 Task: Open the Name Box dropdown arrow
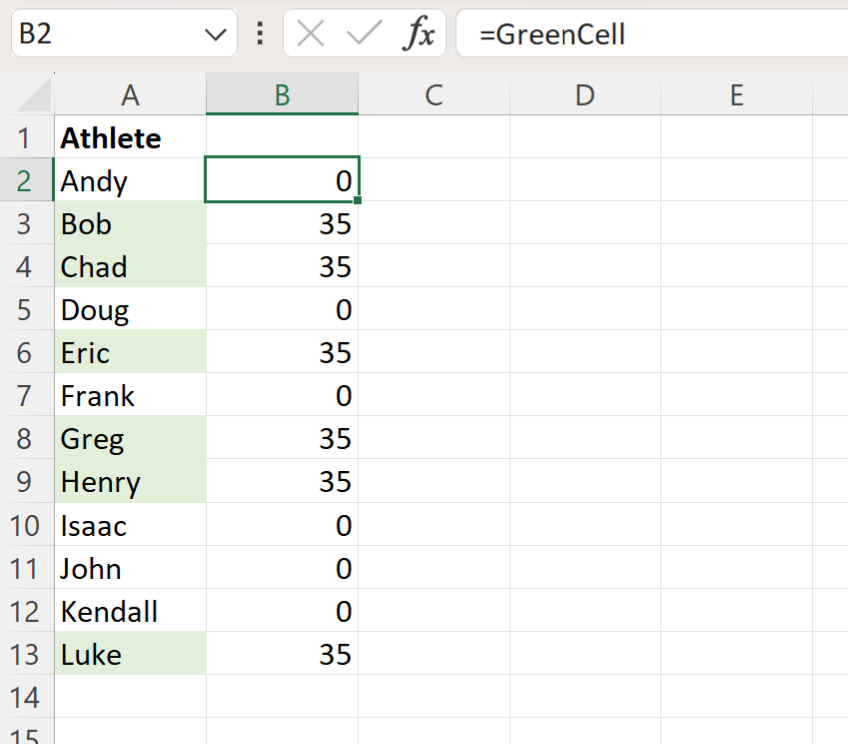click(215, 33)
